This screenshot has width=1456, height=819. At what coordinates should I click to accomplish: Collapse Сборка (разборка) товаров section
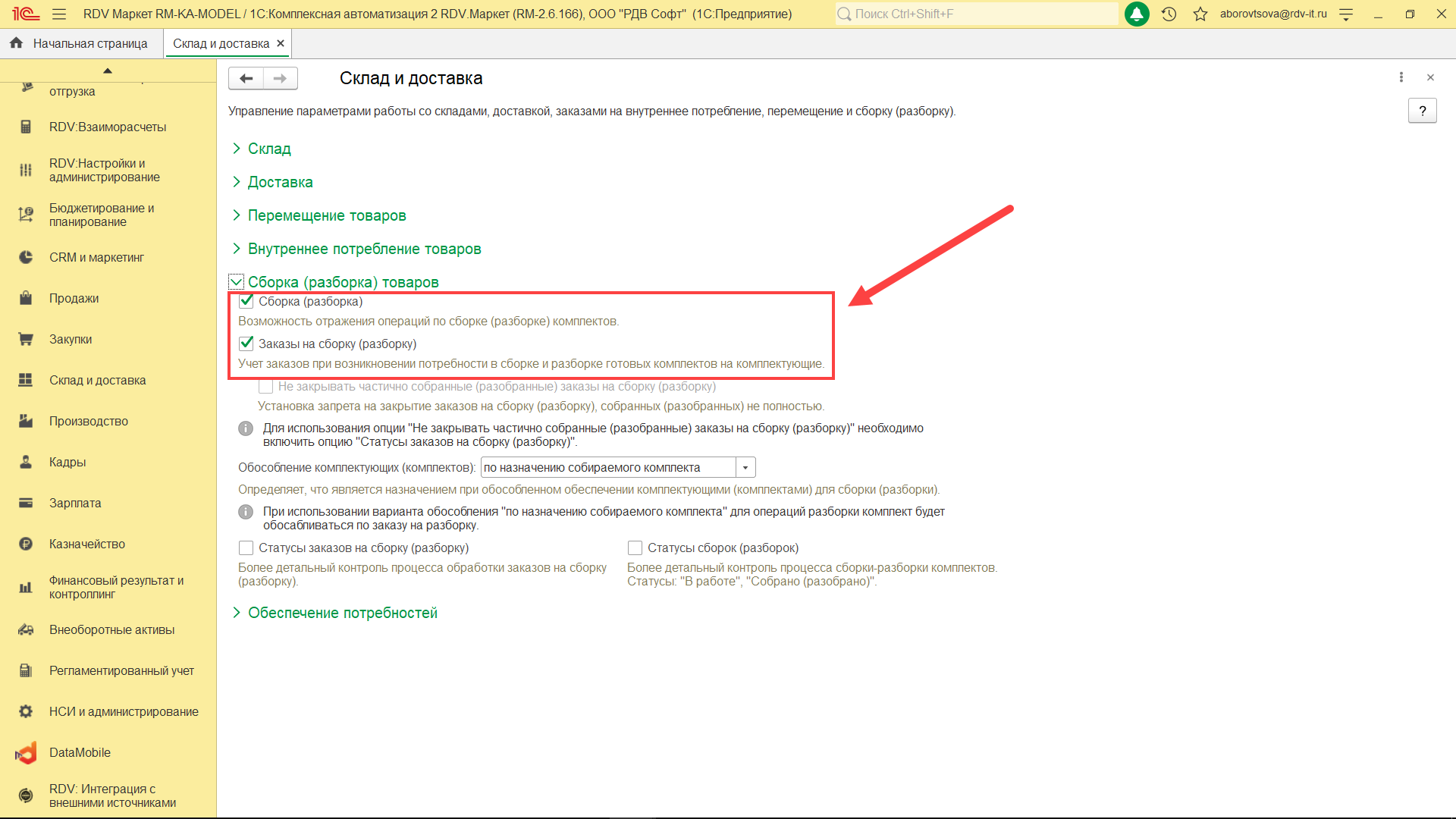pyautogui.click(x=237, y=282)
